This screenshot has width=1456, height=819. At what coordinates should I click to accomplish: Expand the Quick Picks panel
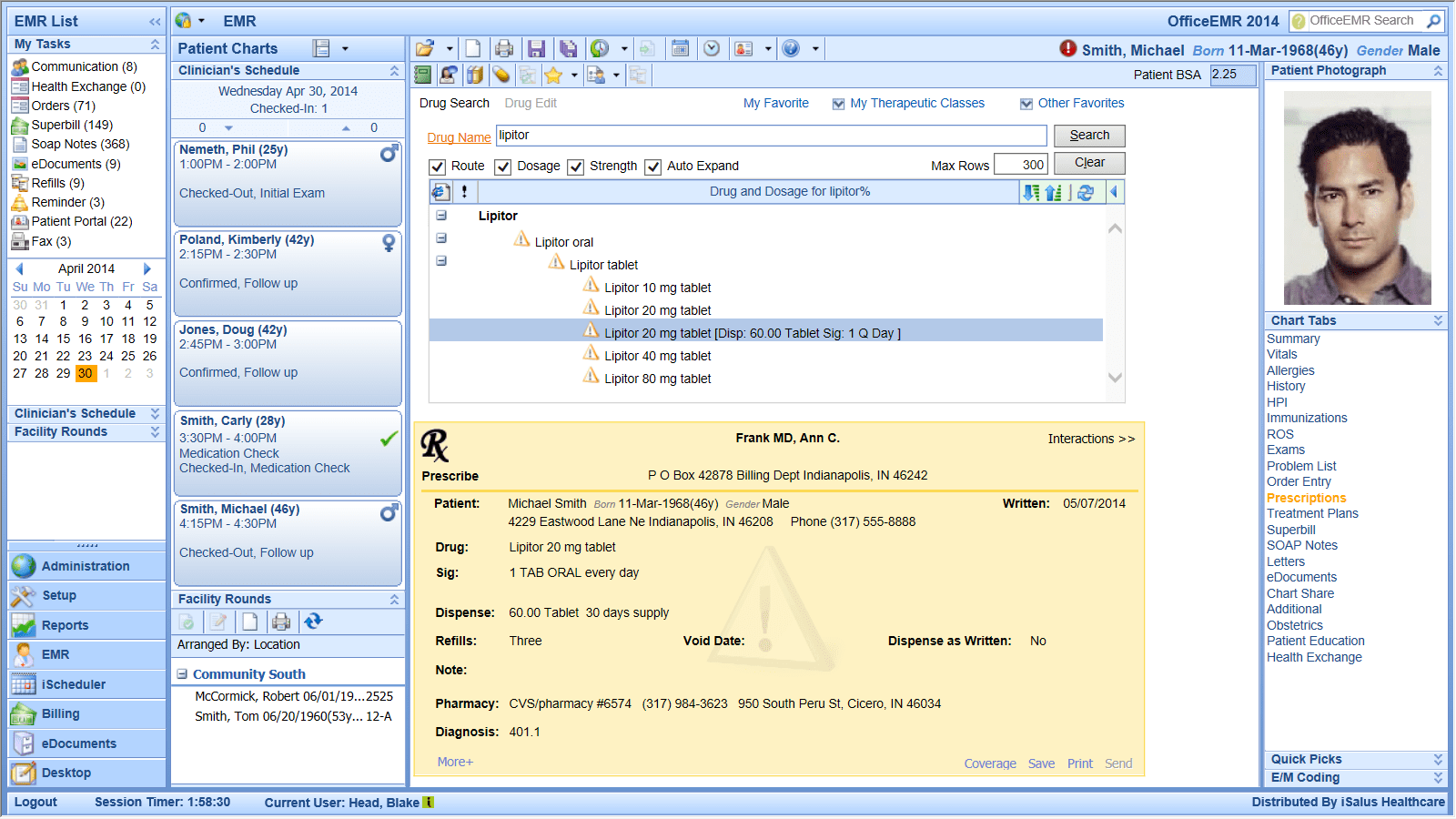1438,759
